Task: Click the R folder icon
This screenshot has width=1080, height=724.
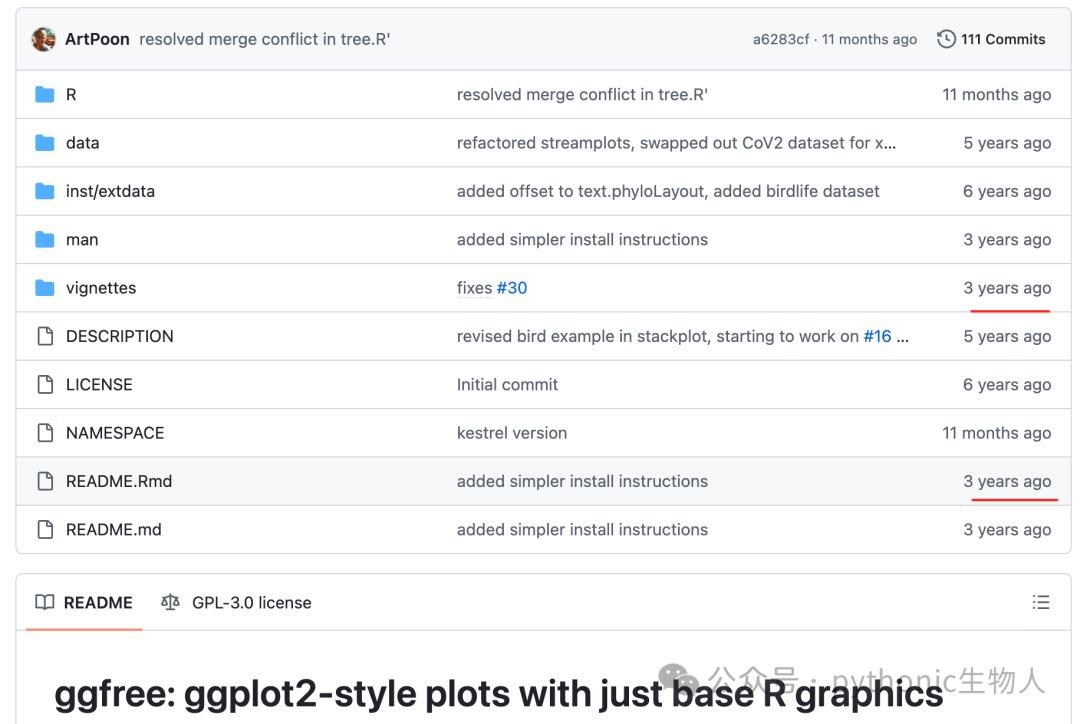Action: [x=45, y=94]
